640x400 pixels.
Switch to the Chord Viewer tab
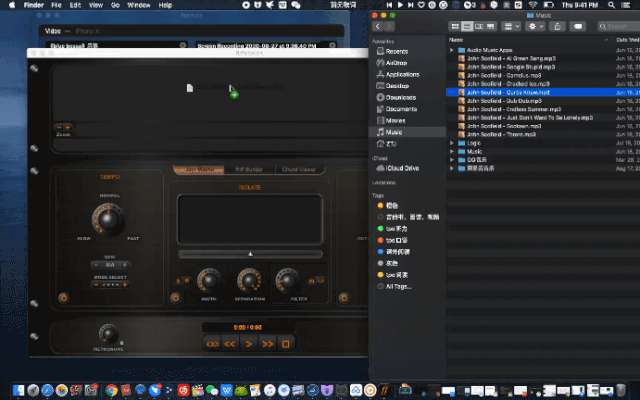299,169
